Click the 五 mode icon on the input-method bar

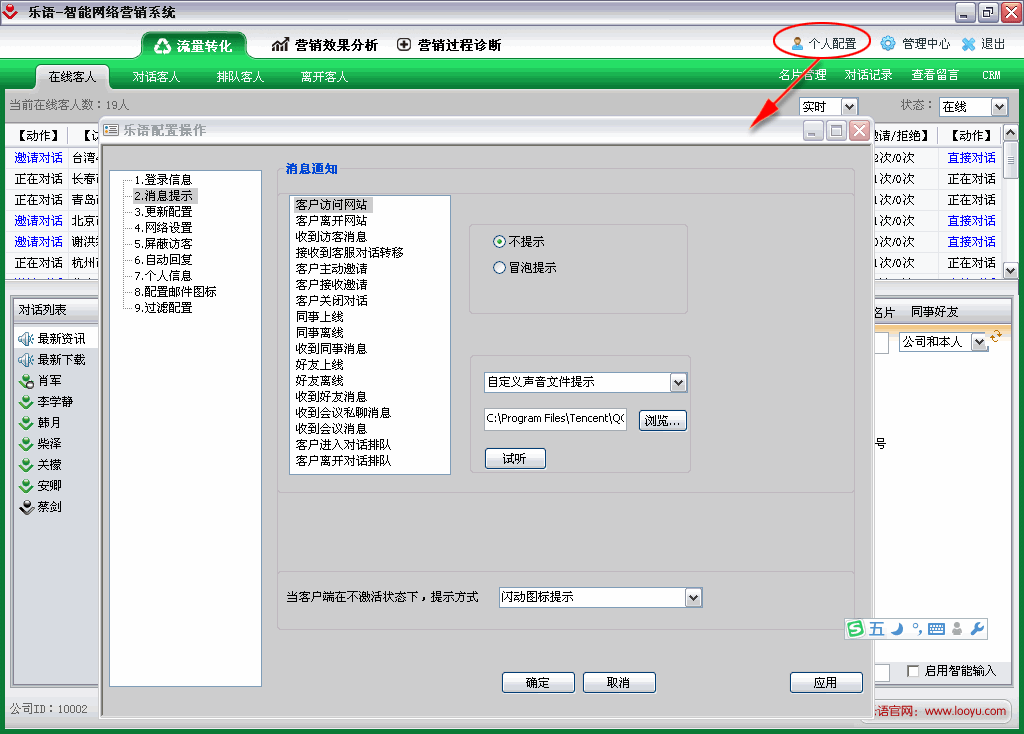click(x=876, y=628)
